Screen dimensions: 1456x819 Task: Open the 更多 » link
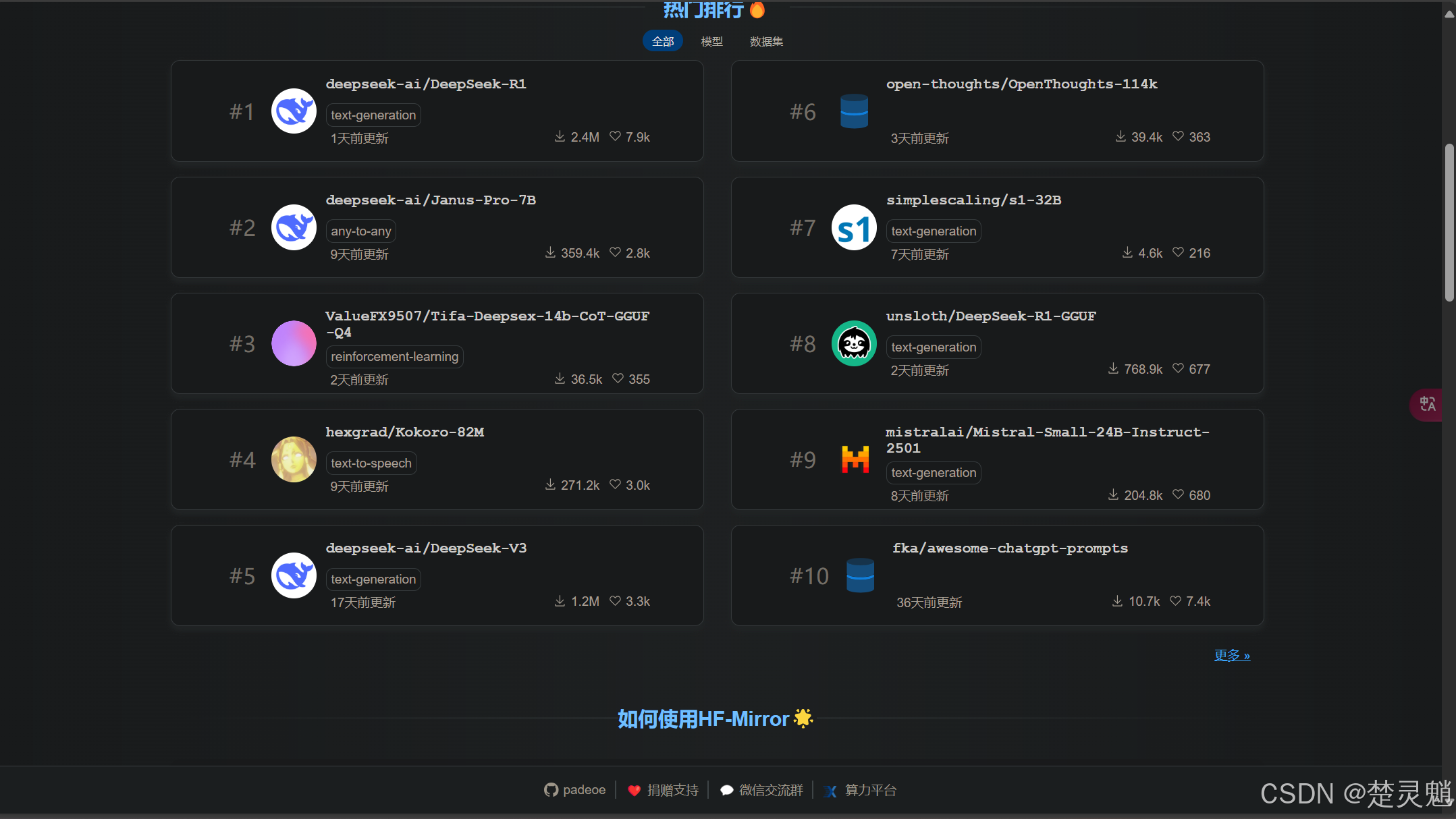(x=1232, y=655)
